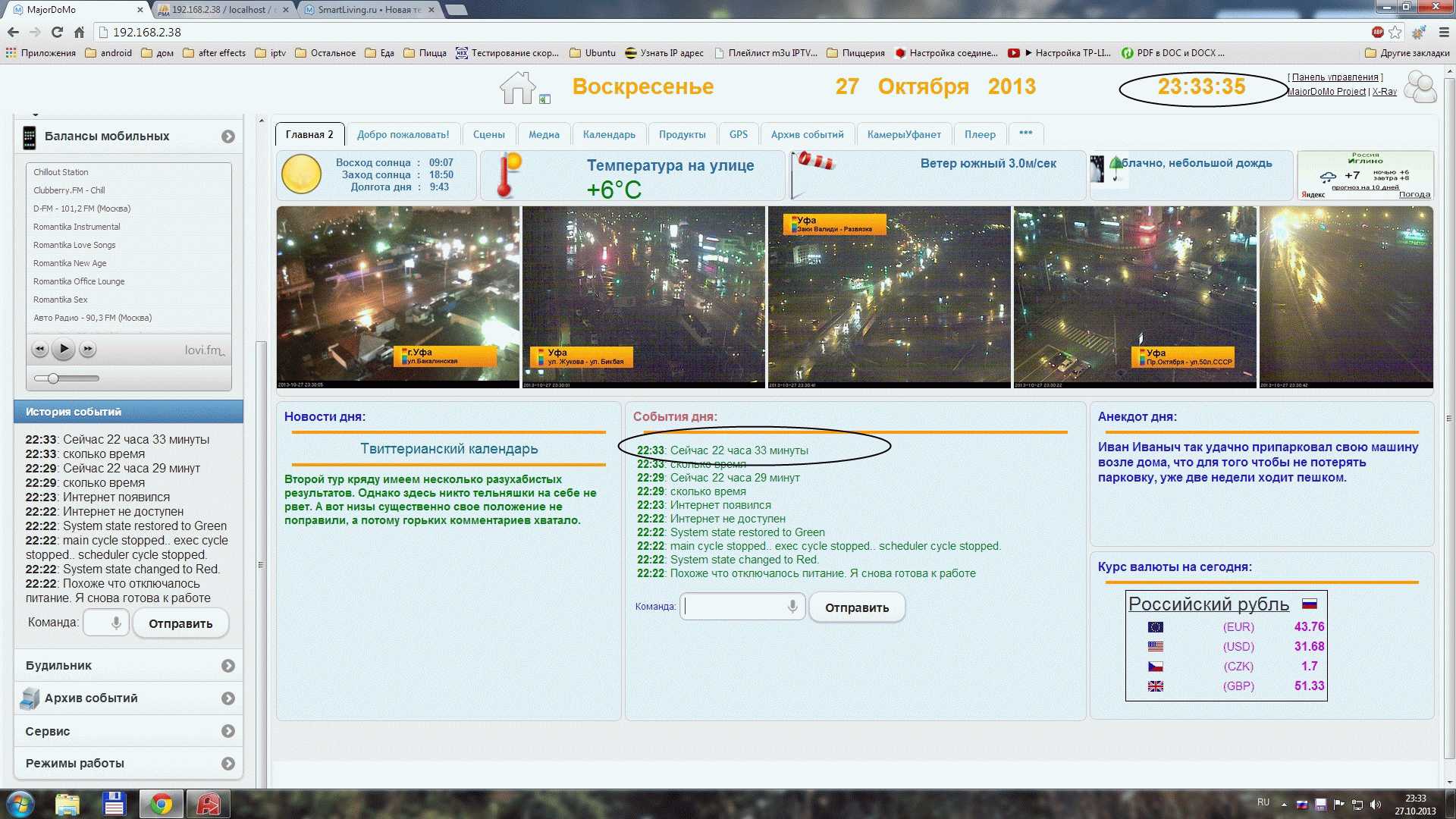Expand the Балансы мобильных section
This screenshot has width=1456, height=819.
pos(228,136)
